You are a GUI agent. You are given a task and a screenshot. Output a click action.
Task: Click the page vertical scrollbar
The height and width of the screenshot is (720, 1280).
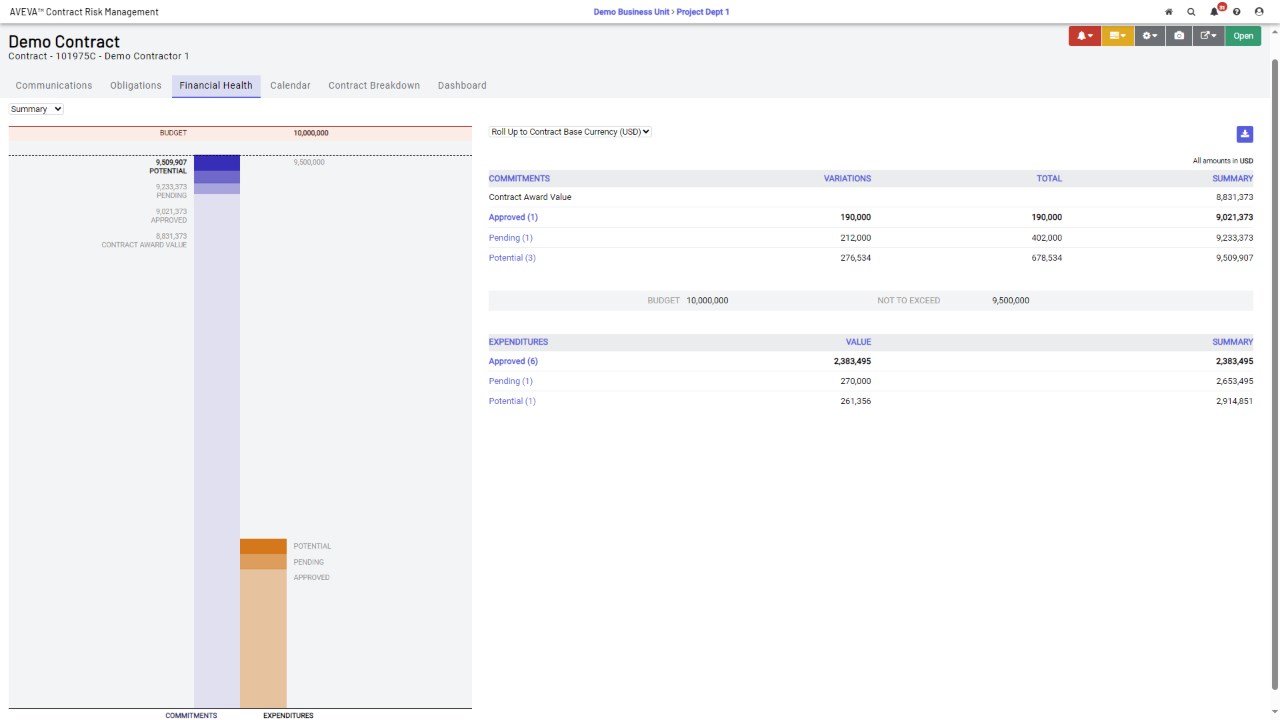point(1274,372)
